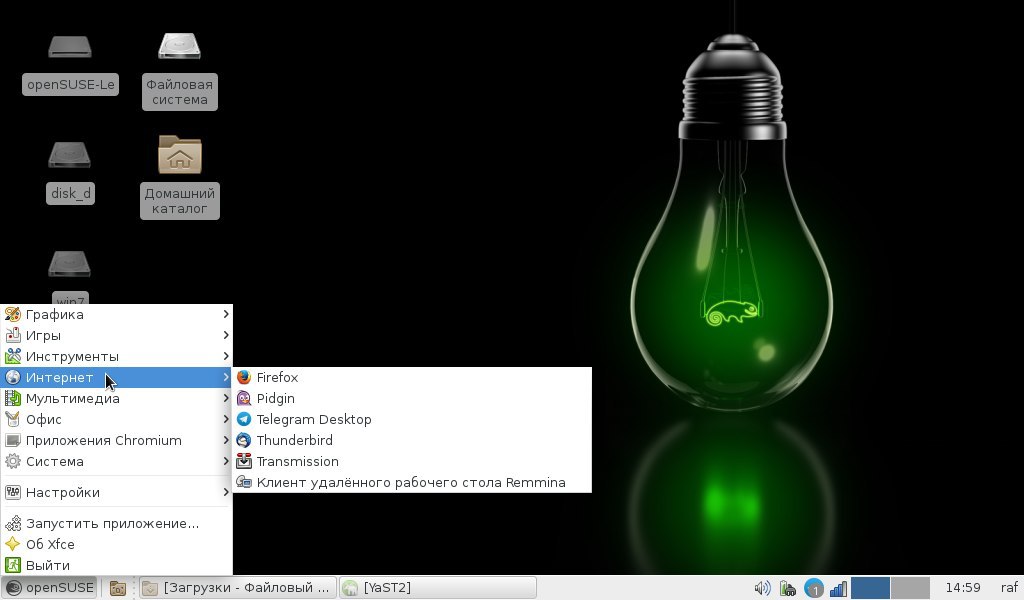Launch Firefox from the Интернет submenu
Viewport: 1024px width, 600px height.
pos(412,377)
